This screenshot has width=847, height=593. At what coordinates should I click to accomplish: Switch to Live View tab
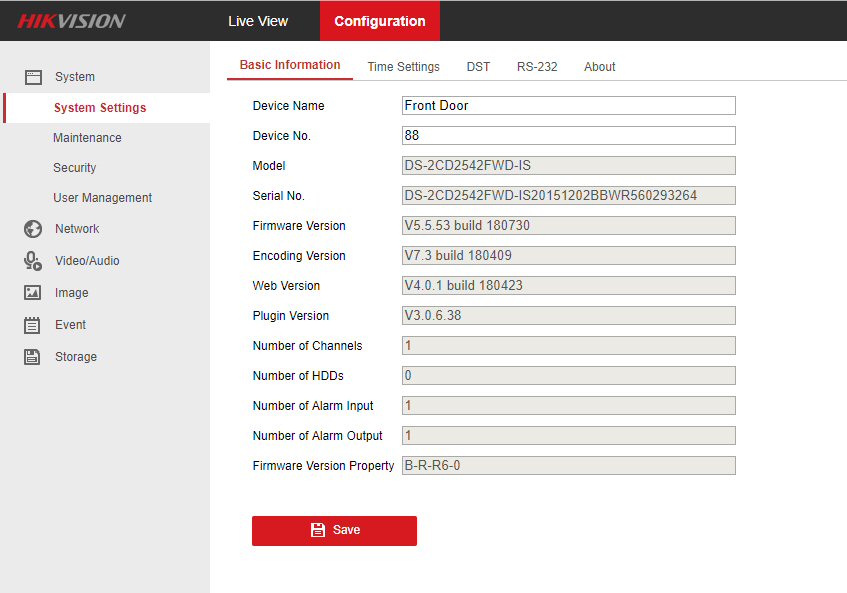(258, 21)
